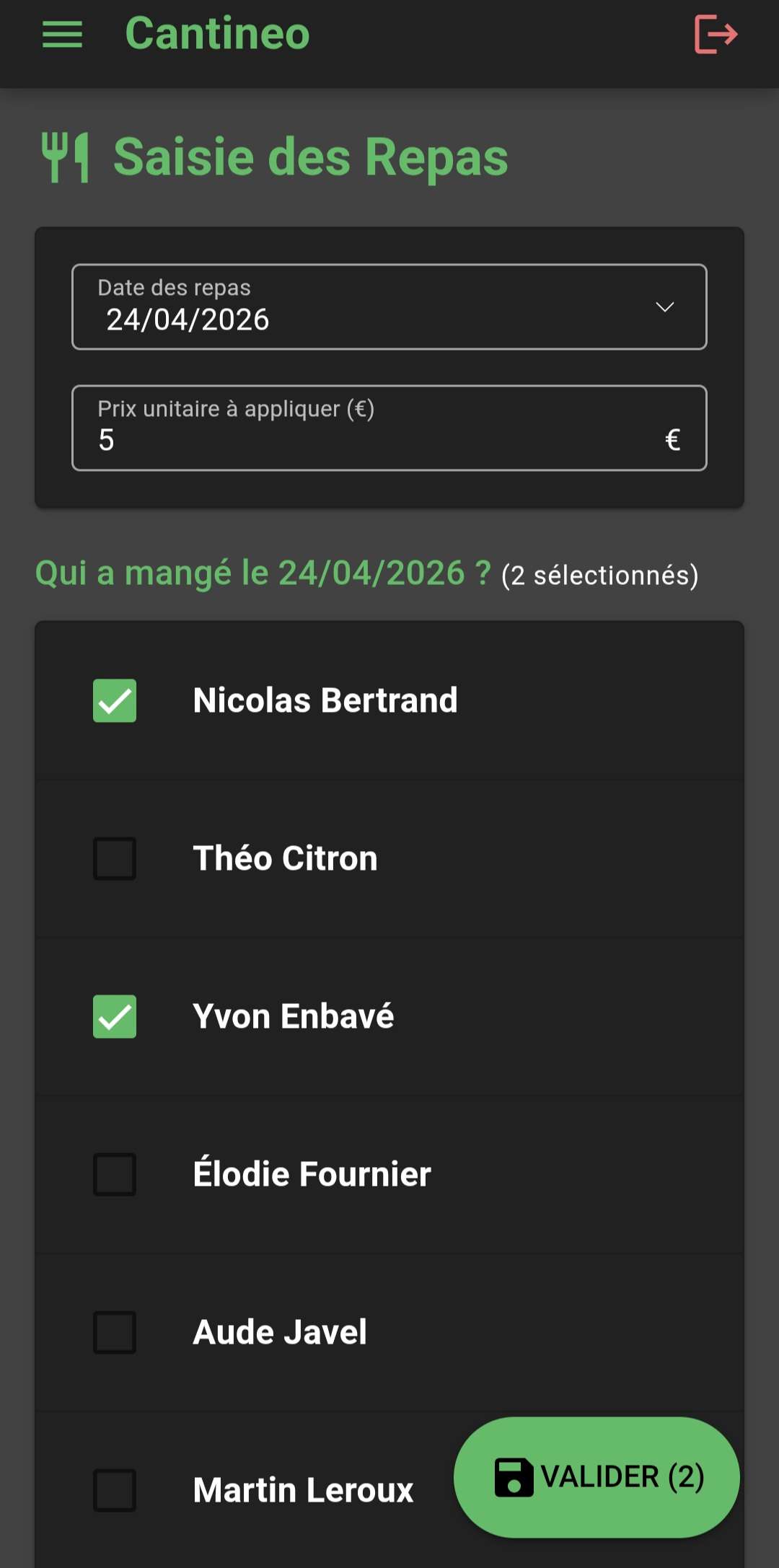The width and height of the screenshot is (779, 1568).
Task: Check the Théo Citron checkbox
Action: [115, 858]
